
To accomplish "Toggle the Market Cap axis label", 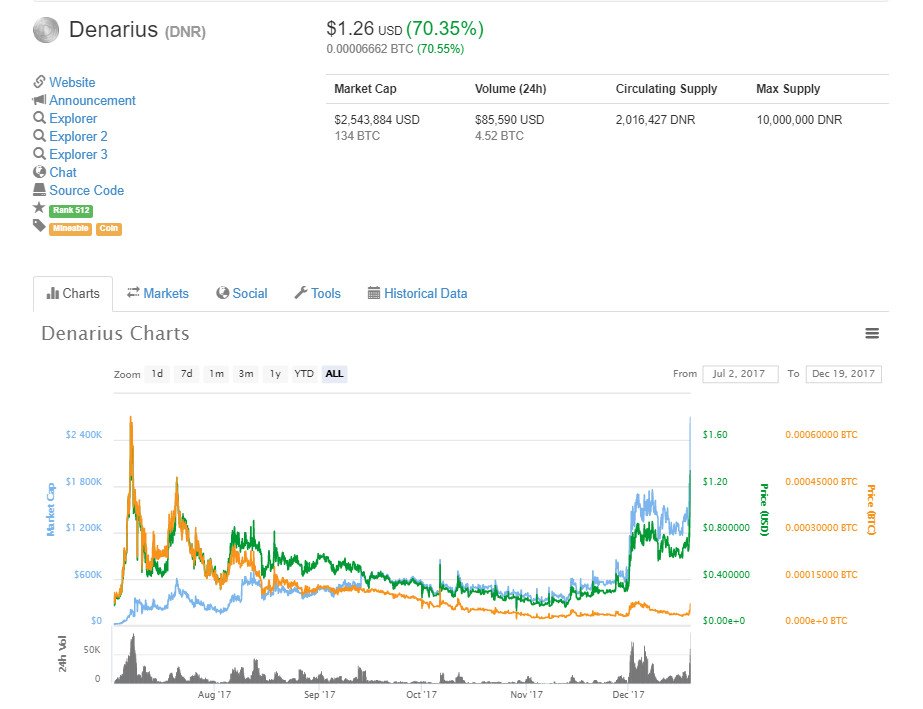I will tap(51, 509).
